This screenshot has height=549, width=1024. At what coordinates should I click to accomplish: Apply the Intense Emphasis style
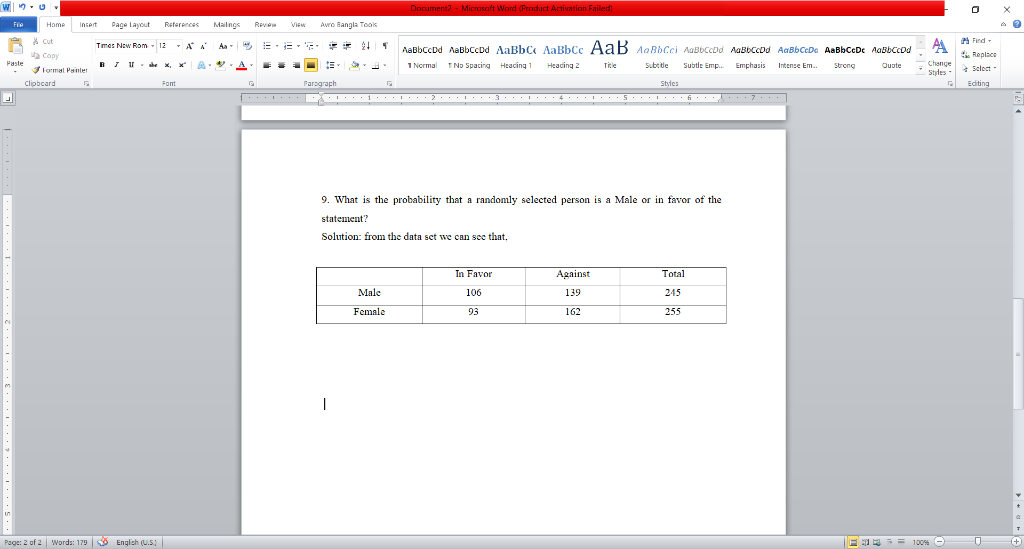797,56
